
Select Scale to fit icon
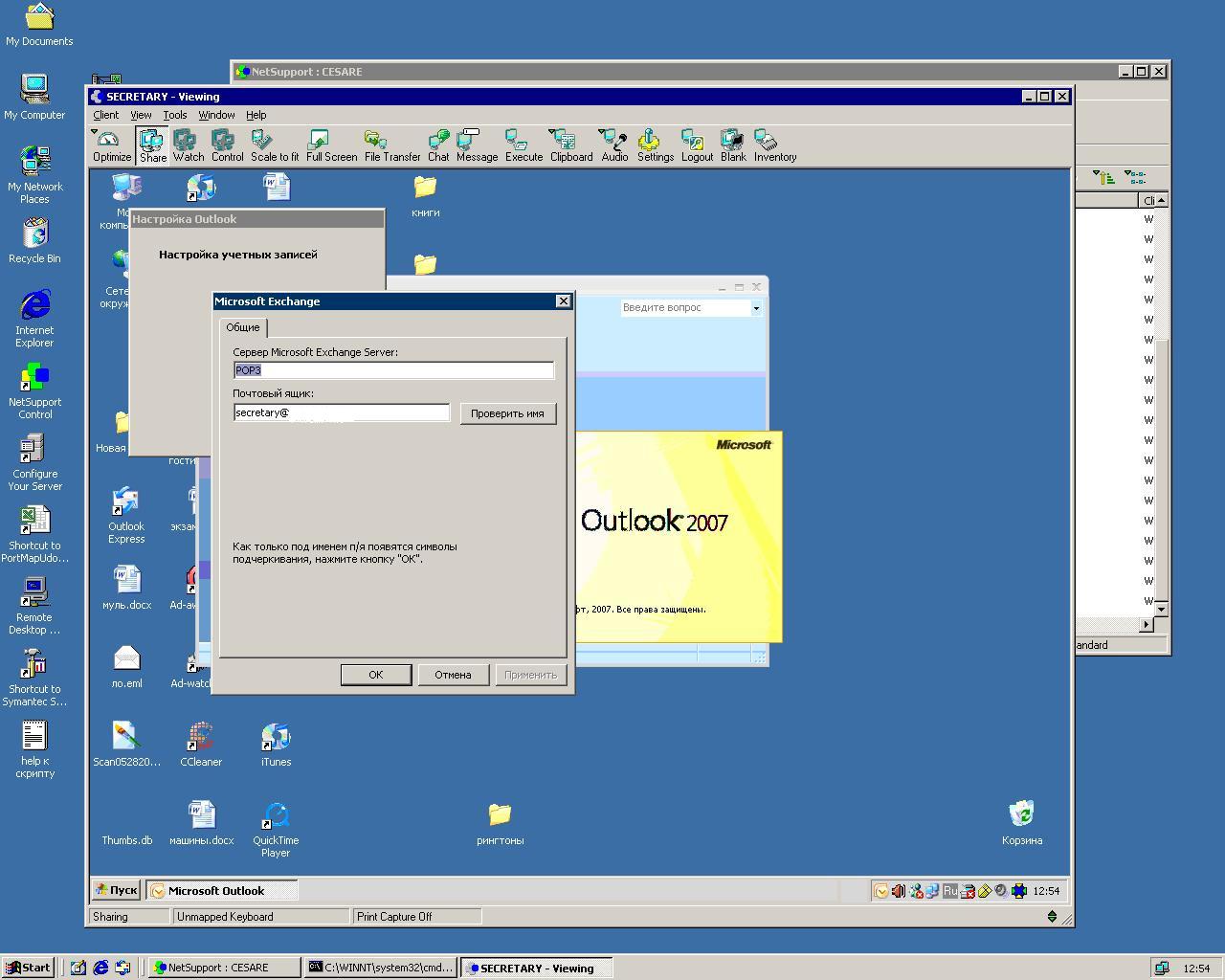(274, 145)
